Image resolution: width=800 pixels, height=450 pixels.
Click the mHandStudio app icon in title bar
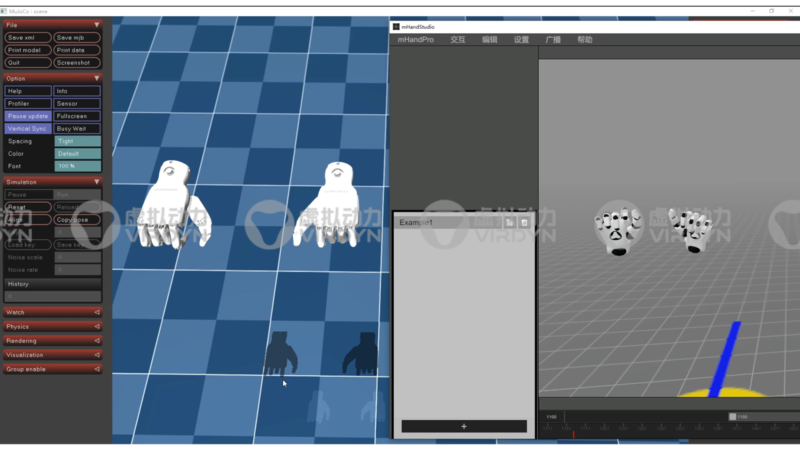[x=396, y=27]
